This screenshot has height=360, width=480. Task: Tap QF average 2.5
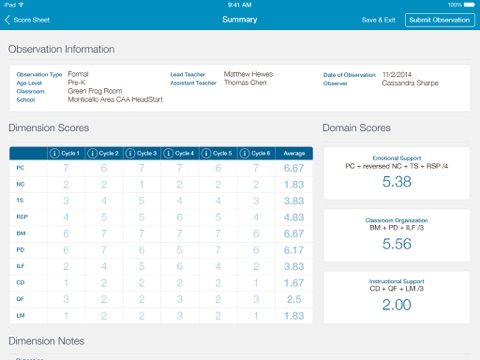pyautogui.click(x=294, y=299)
